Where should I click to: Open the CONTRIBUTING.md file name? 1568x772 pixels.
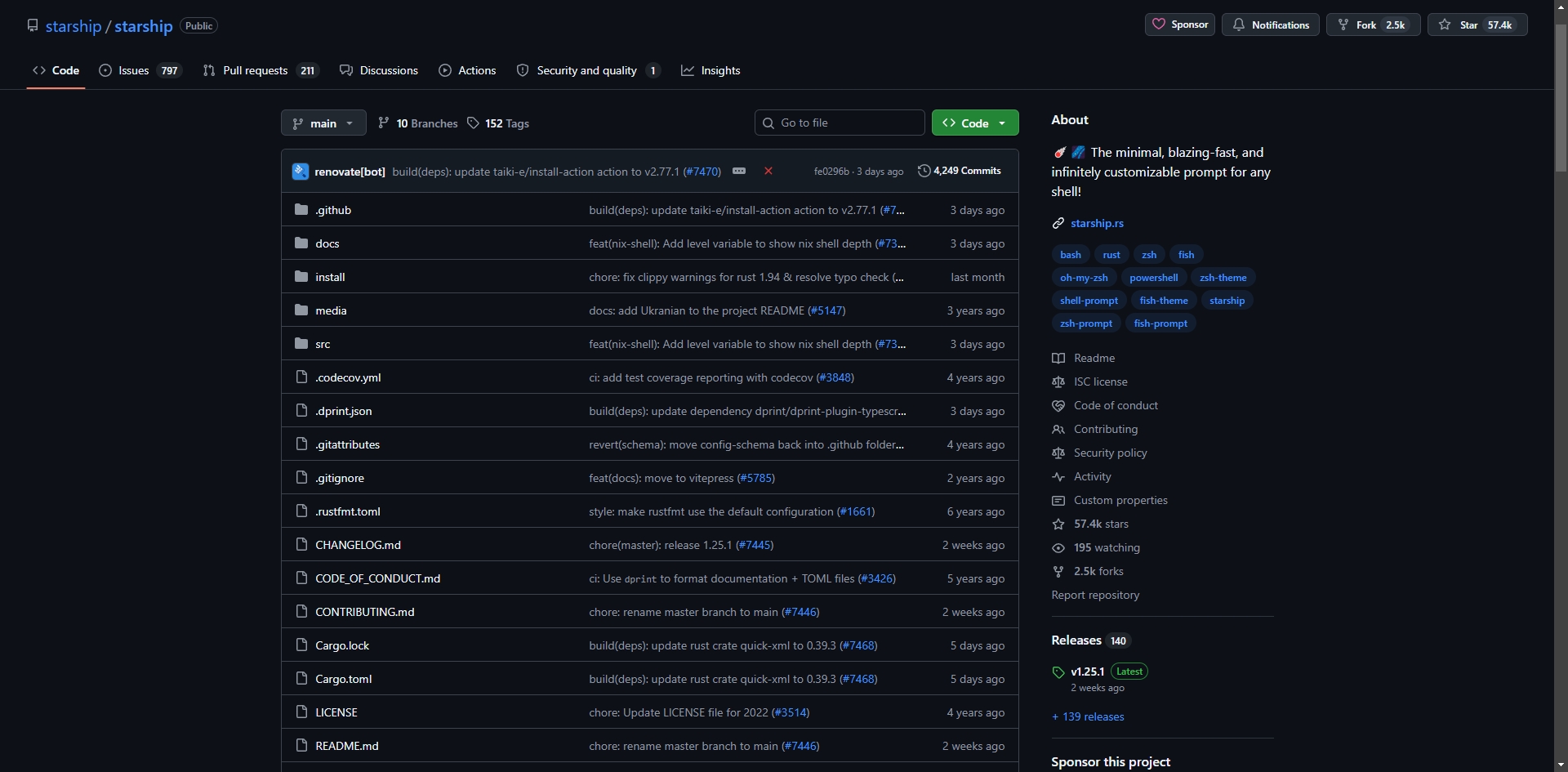tap(365, 612)
